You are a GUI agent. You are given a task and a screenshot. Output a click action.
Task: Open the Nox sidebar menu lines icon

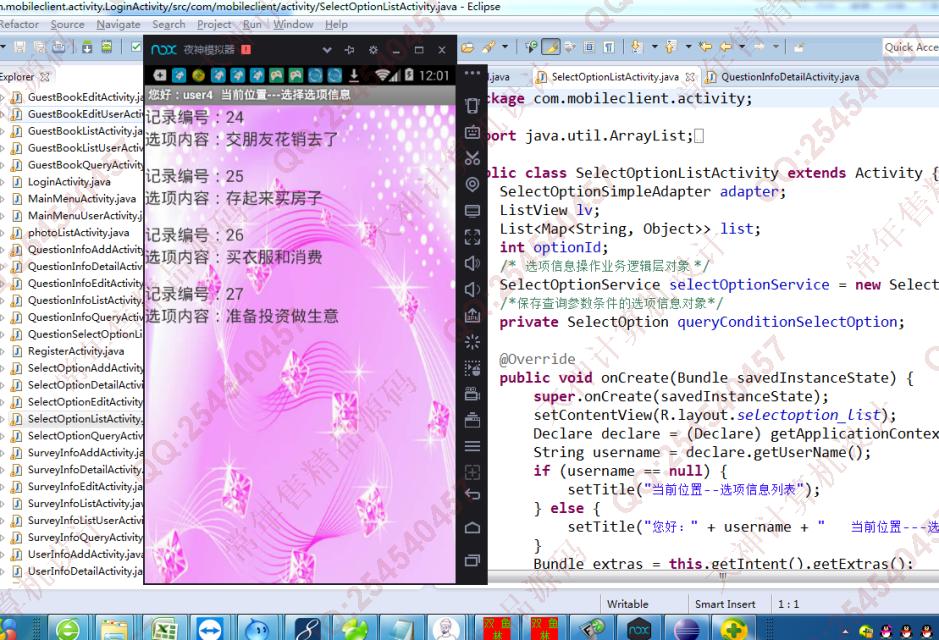472,446
